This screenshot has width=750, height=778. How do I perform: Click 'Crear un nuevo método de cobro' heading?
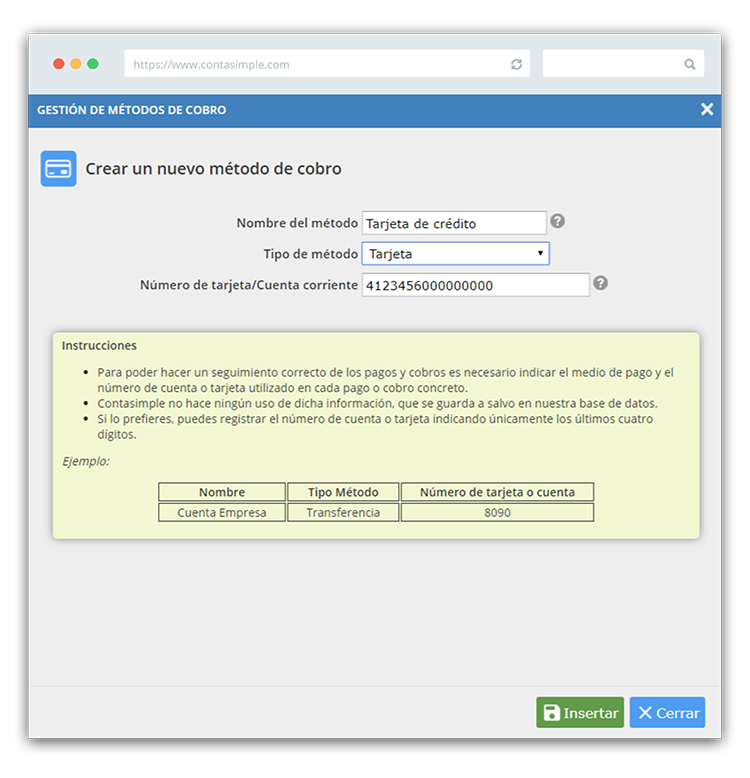pyautogui.click(x=213, y=169)
